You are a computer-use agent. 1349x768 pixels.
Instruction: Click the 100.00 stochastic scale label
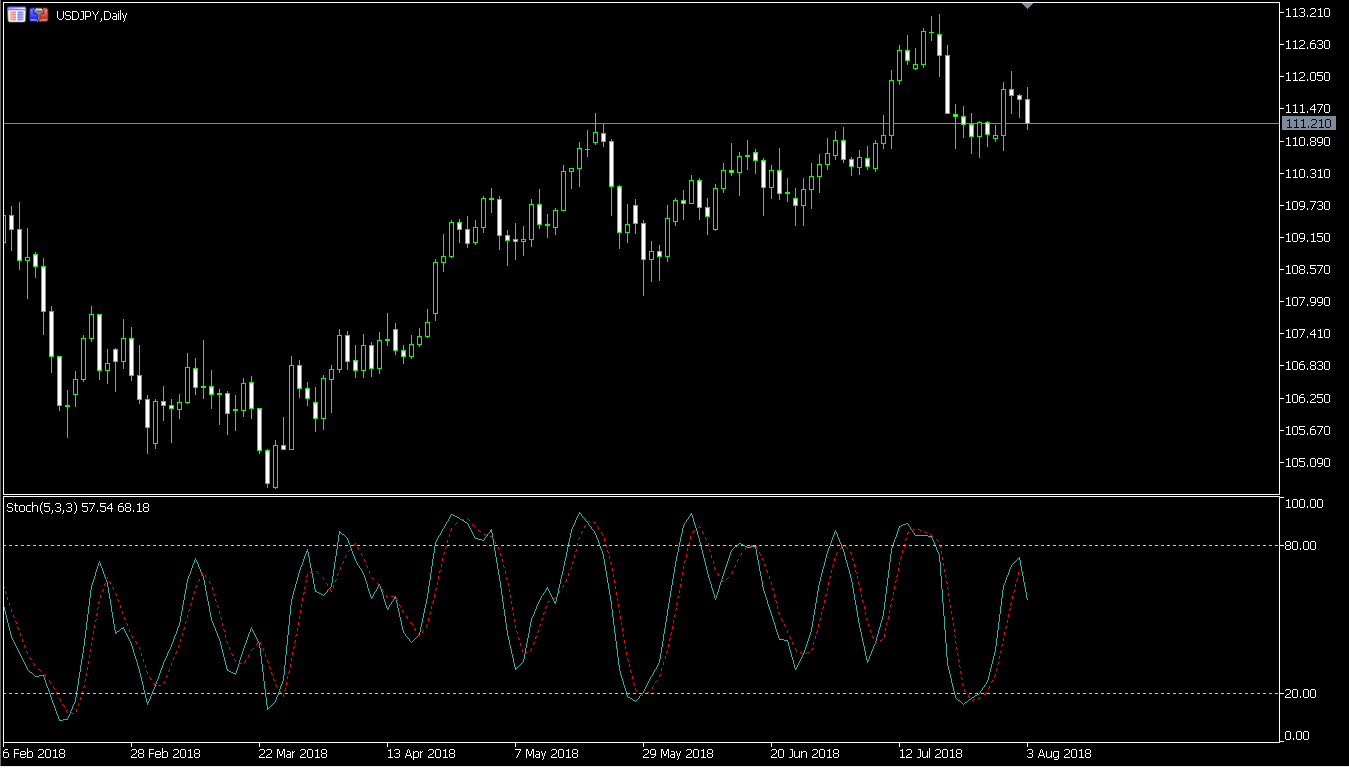[x=1306, y=504]
